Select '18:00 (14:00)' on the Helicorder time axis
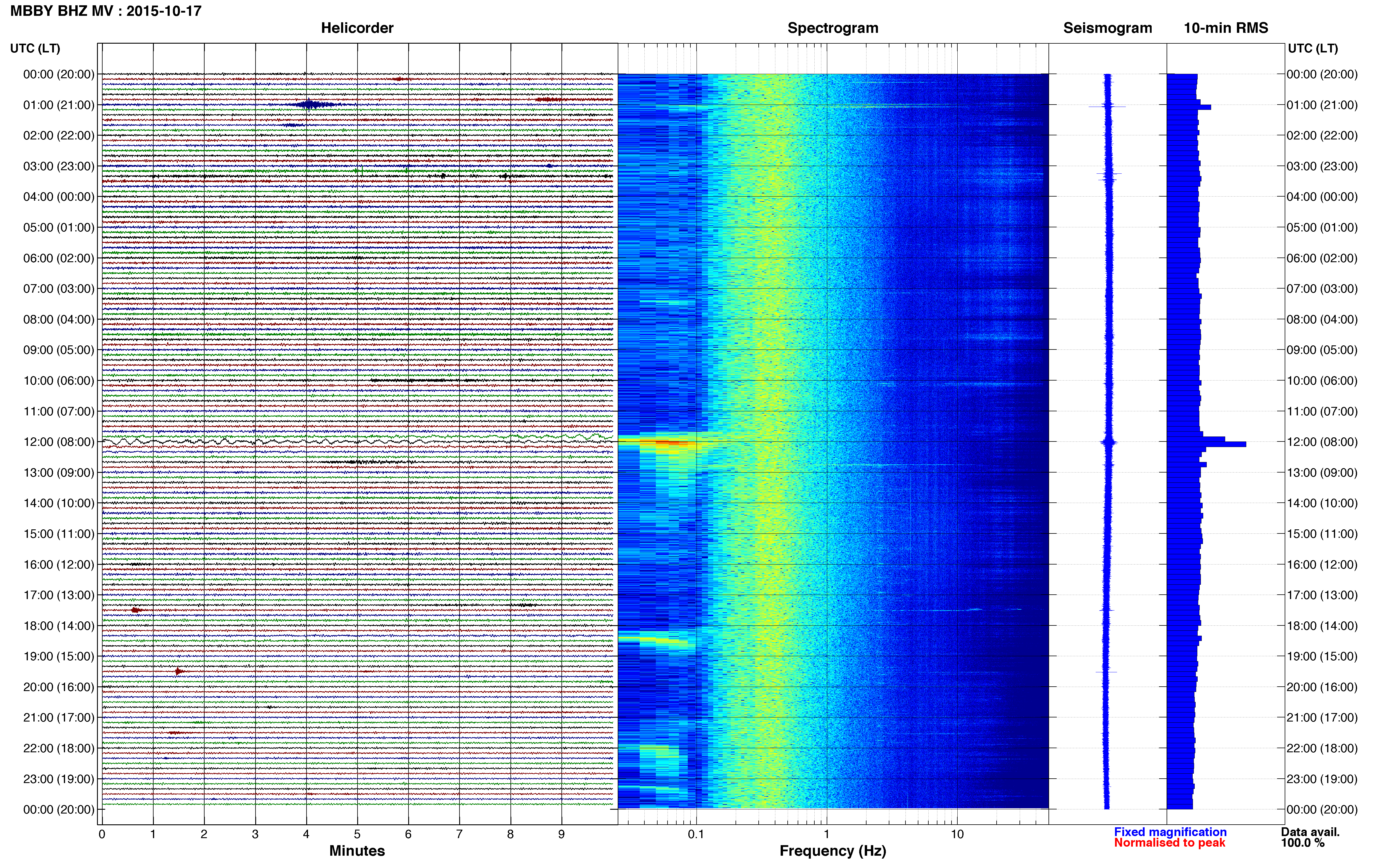1389x868 pixels. point(59,626)
